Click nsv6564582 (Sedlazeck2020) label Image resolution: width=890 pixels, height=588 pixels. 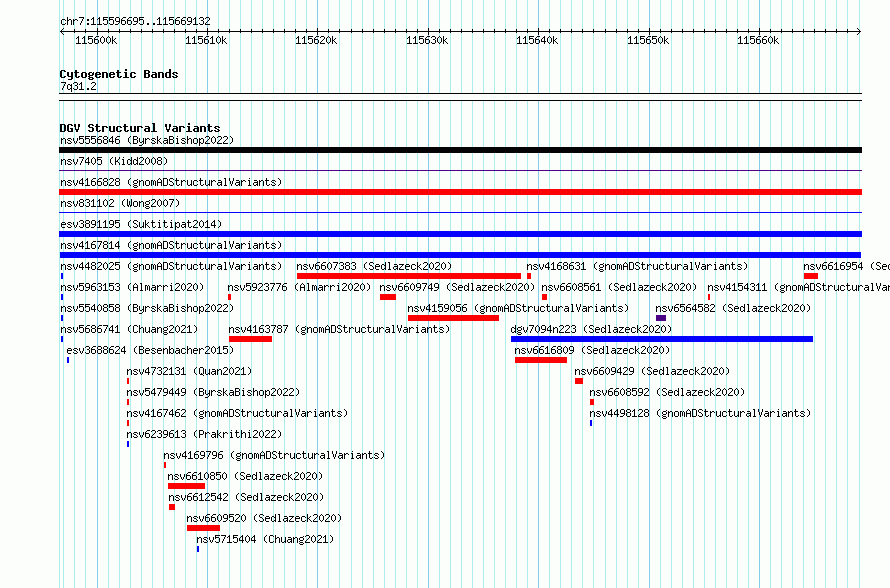(x=733, y=308)
